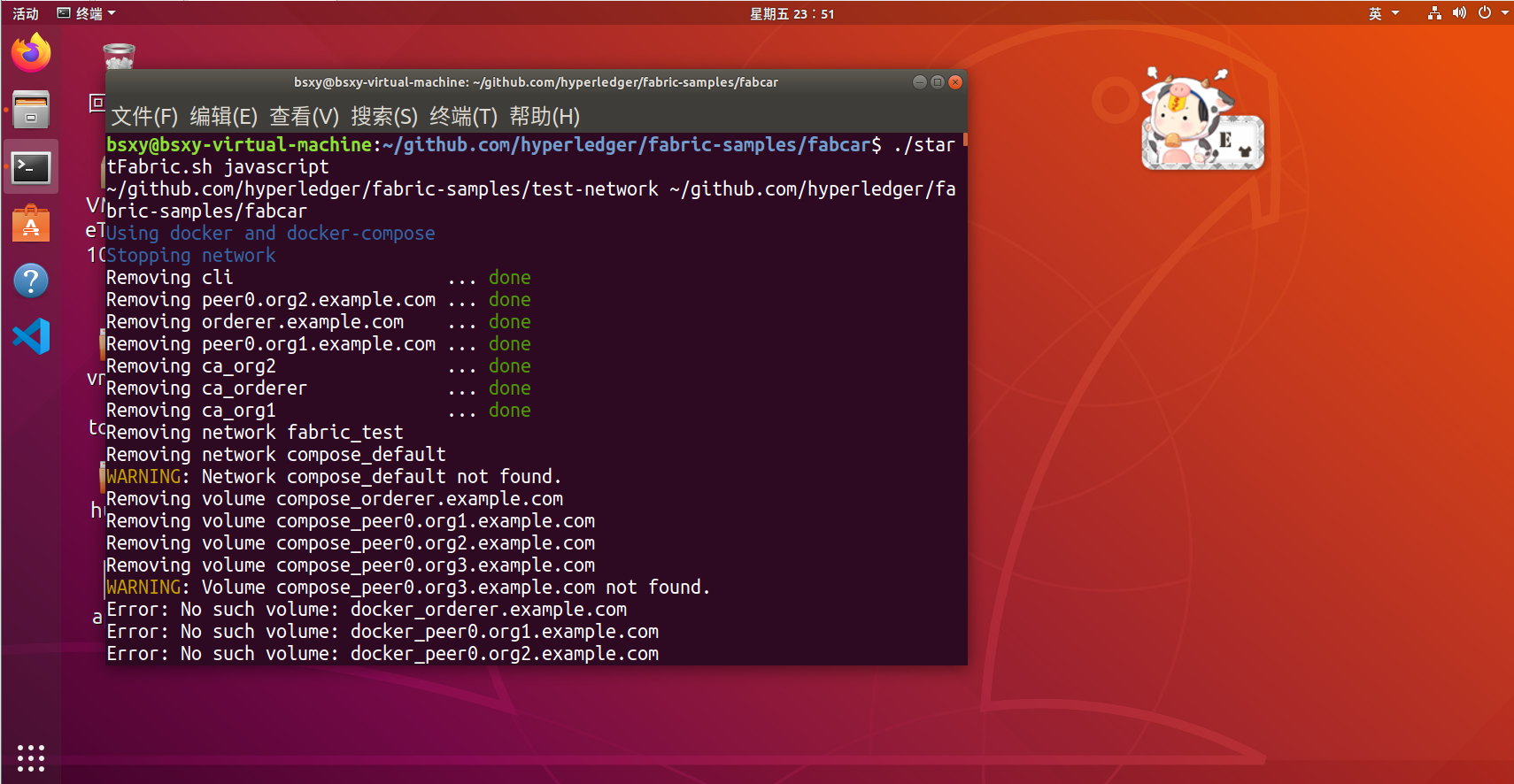The height and width of the screenshot is (784, 1514).
Task: Click "done" on the ca_orderer row
Action: pos(510,388)
